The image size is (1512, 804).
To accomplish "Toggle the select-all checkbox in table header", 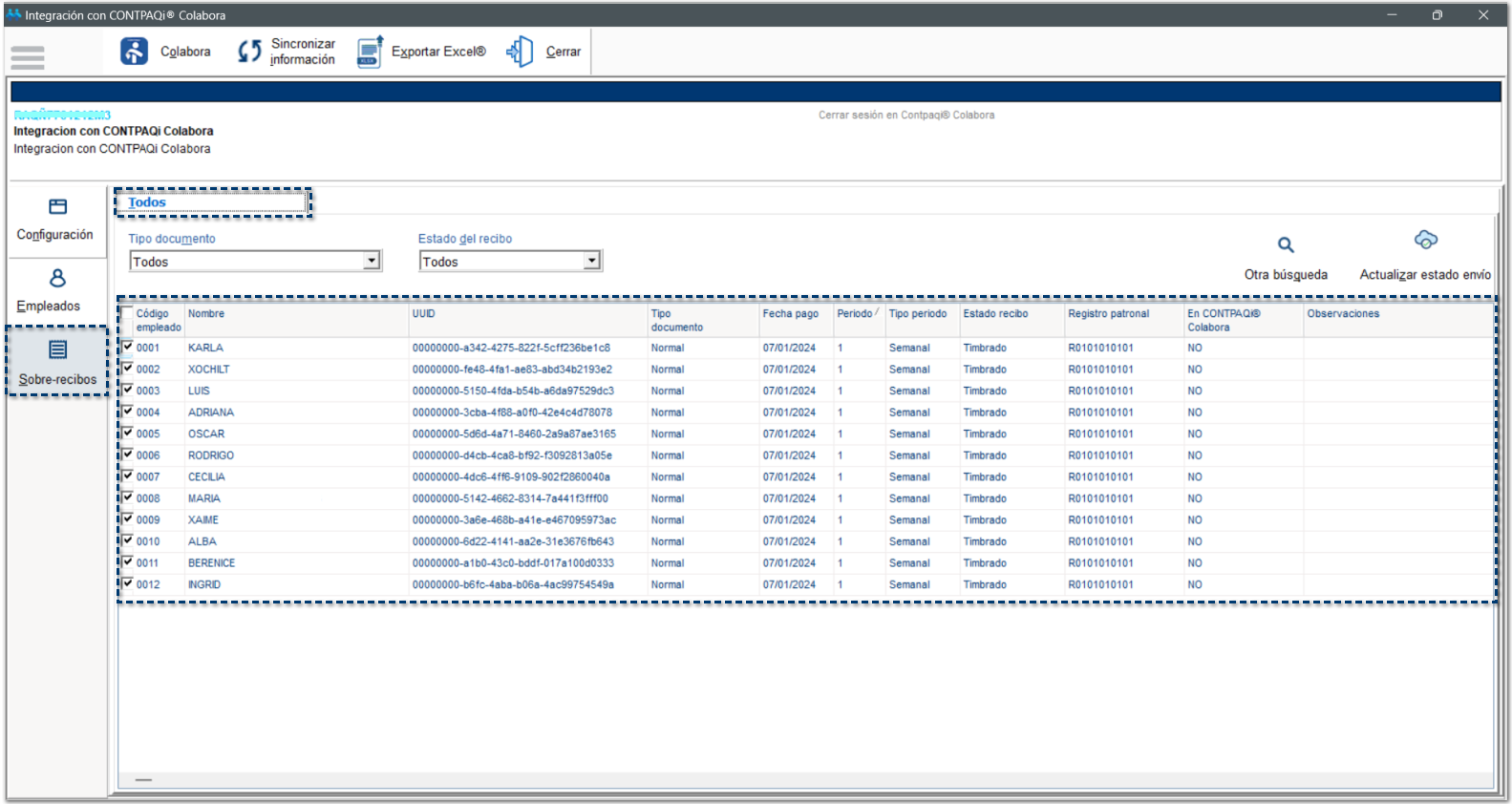I will pos(127,313).
